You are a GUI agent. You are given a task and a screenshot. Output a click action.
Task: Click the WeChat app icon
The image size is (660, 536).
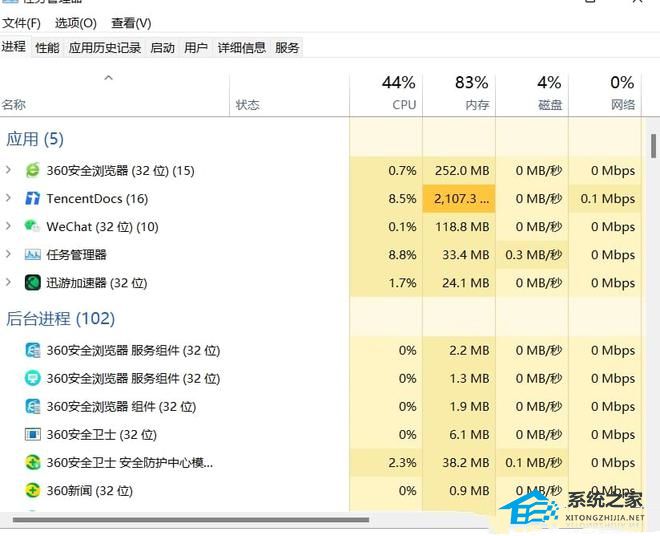[32, 227]
